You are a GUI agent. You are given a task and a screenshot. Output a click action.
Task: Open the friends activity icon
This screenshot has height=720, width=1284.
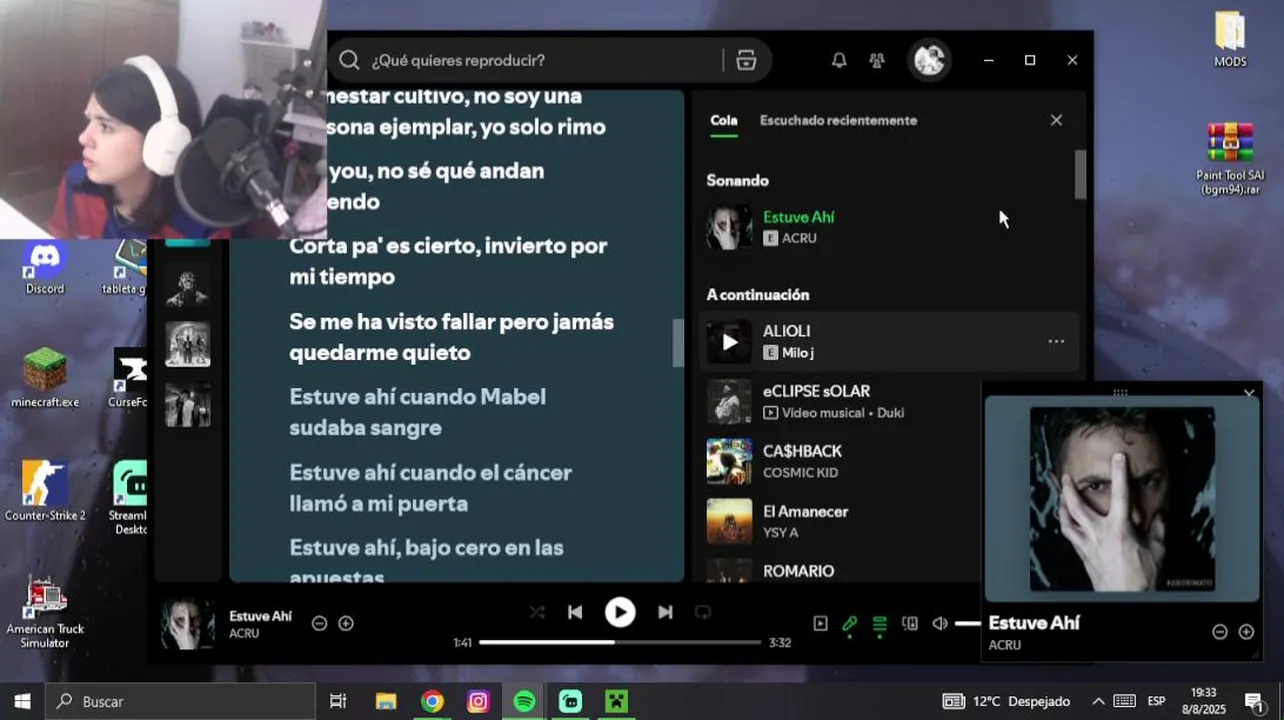877,60
